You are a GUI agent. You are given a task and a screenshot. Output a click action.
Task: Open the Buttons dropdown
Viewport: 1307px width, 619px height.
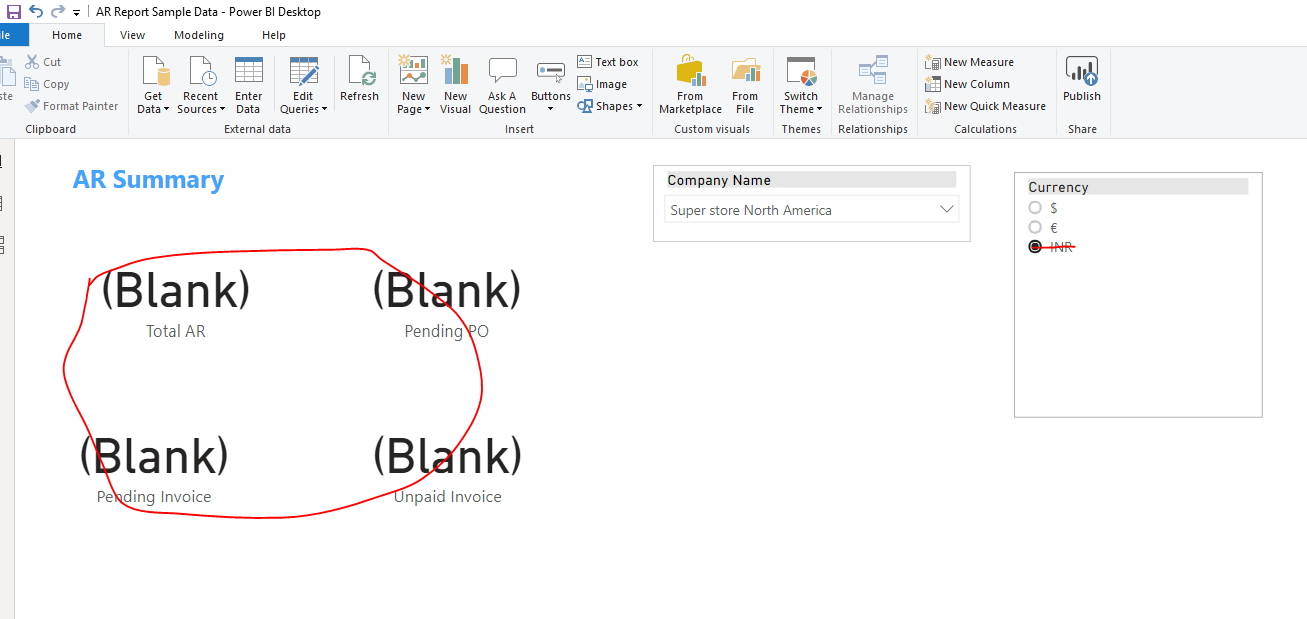tap(550, 85)
